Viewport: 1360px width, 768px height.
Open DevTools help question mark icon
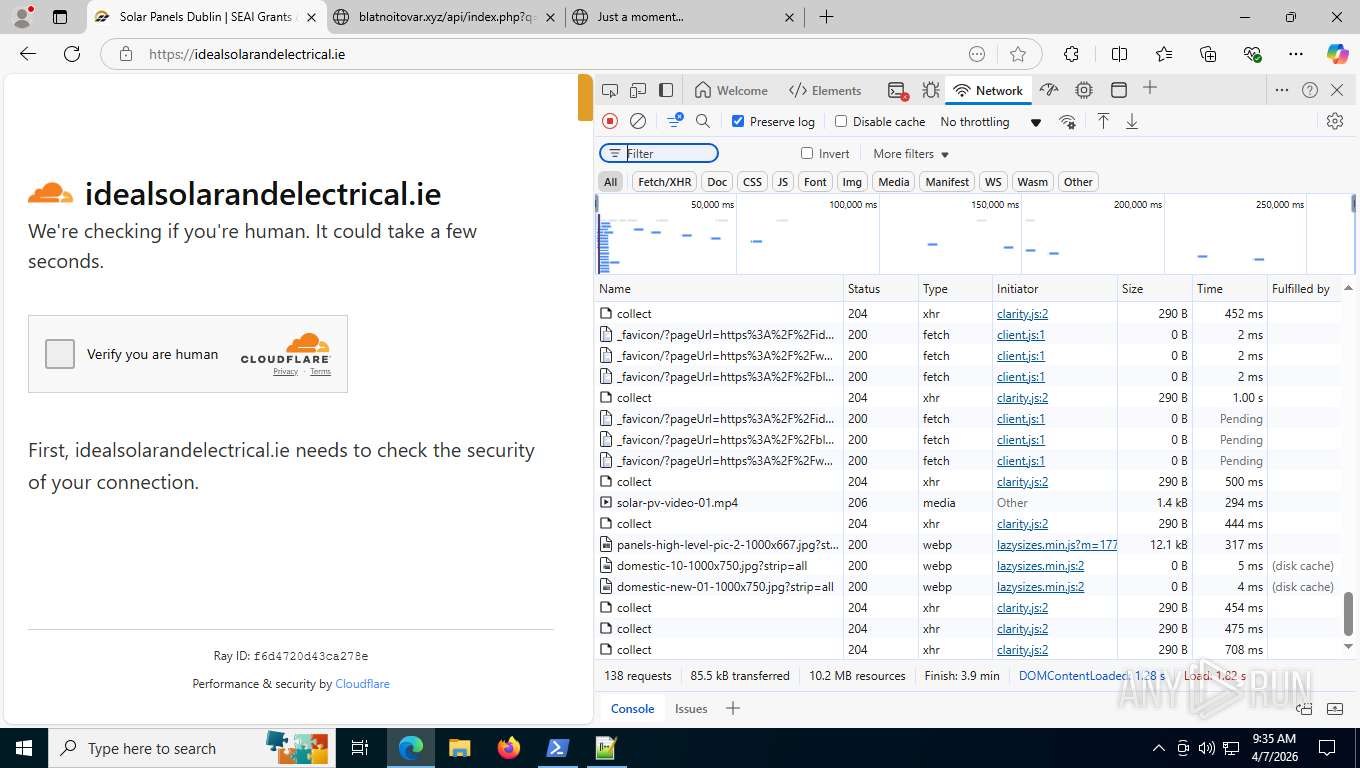[x=1310, y=90]
